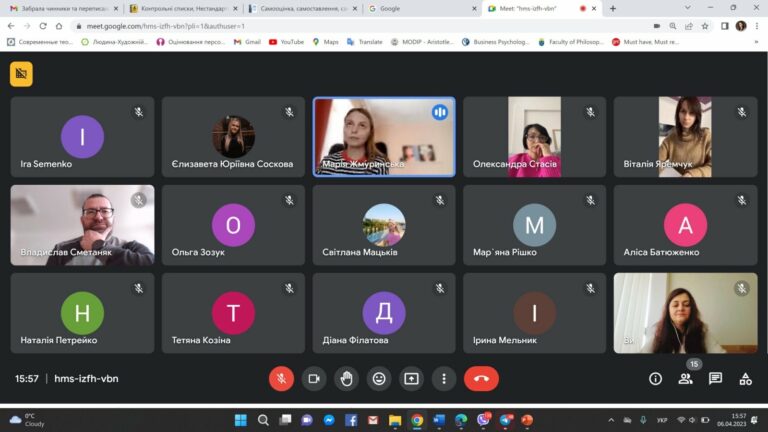Click the bookmark star in address bar
The width and height of the screenshot is (768, 432).
click(x=705, y=26)
